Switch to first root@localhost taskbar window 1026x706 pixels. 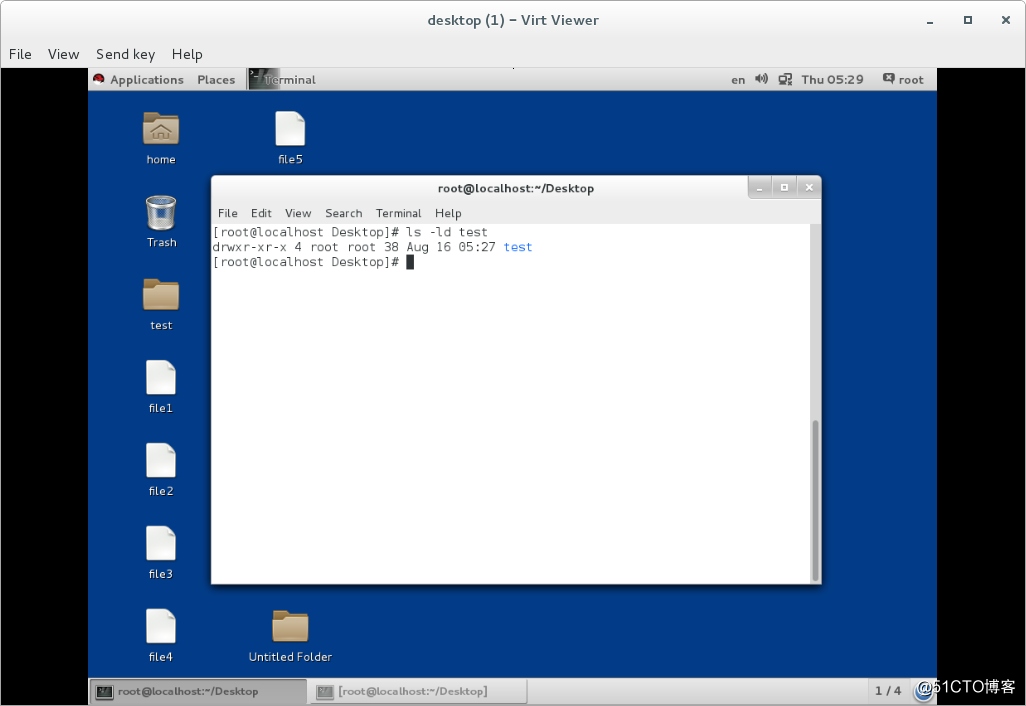198,692
